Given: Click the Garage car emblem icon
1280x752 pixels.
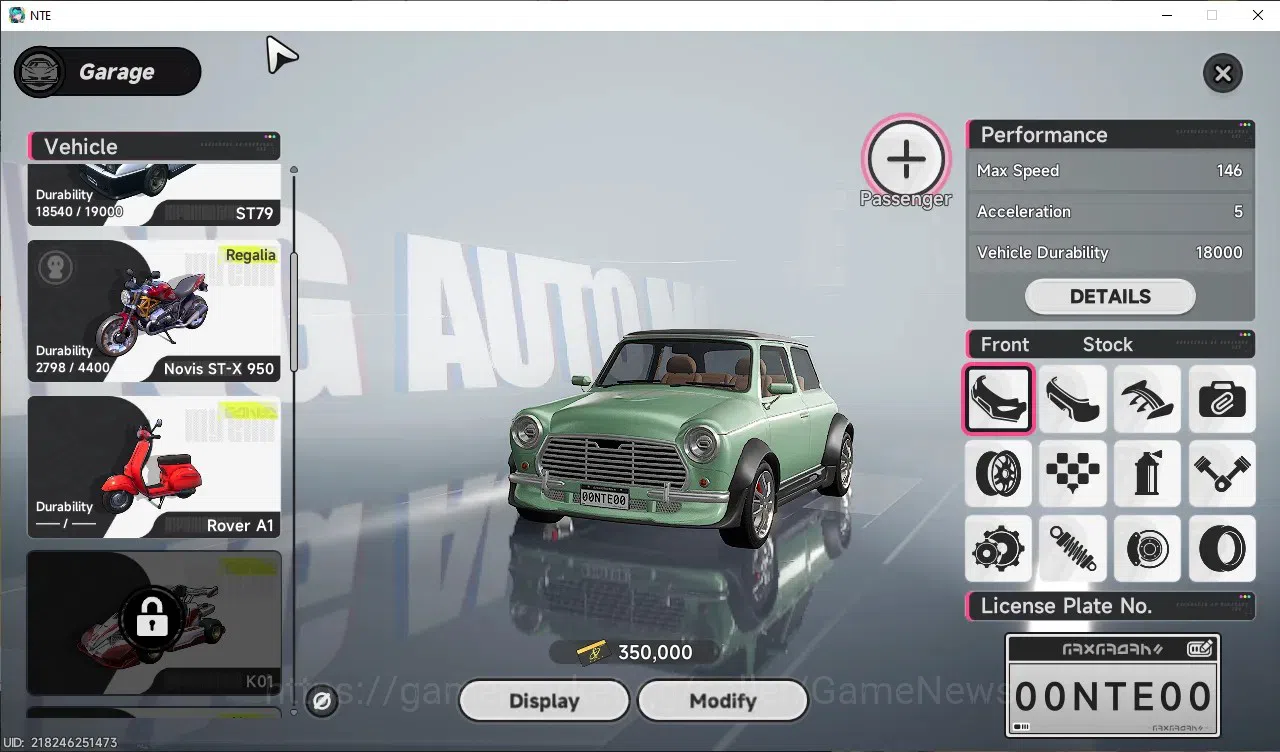Looking at the screenshot, I should click(x=41, y=72).
